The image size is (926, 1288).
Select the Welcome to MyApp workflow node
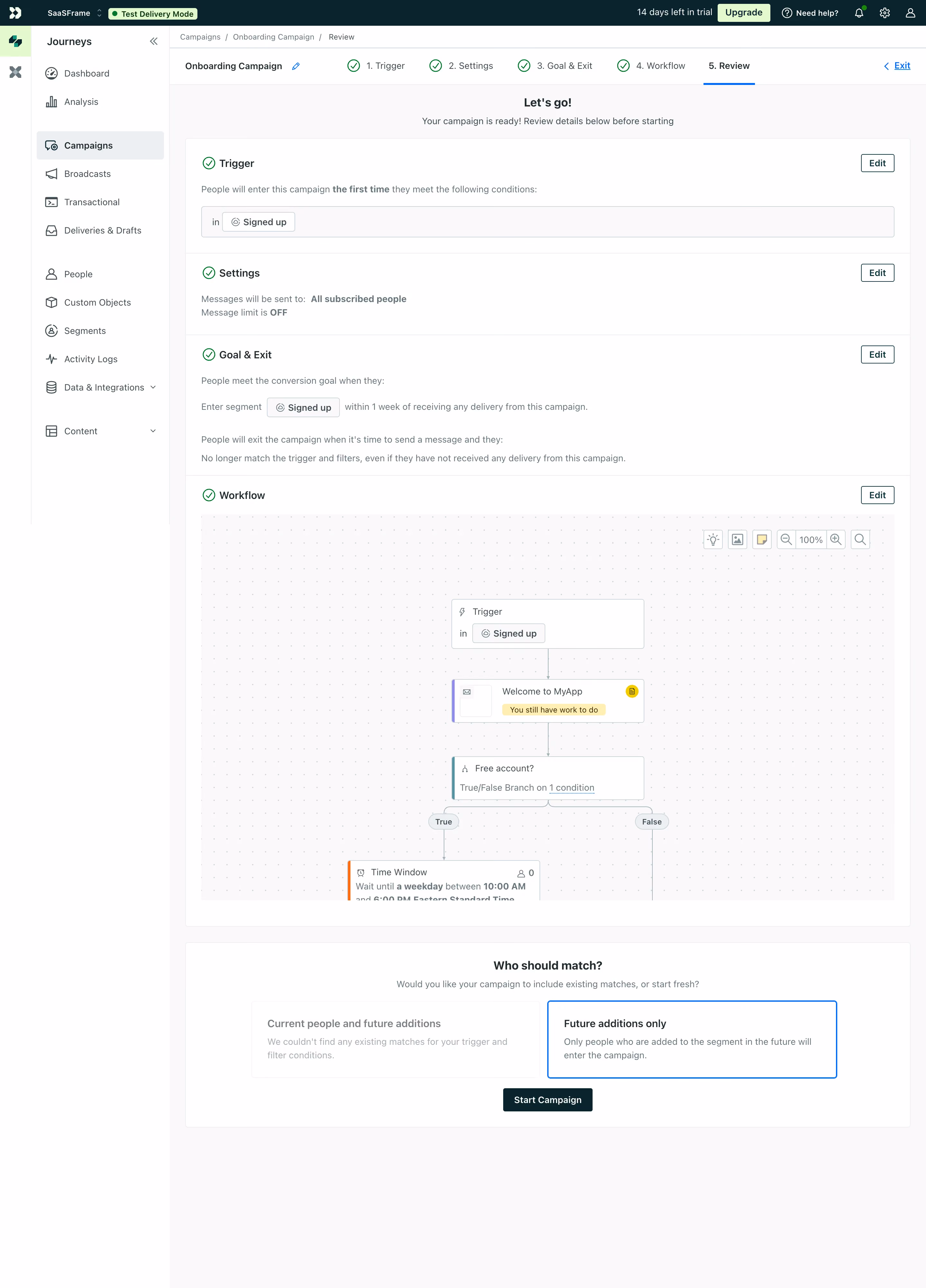click(x=547, y=701)
